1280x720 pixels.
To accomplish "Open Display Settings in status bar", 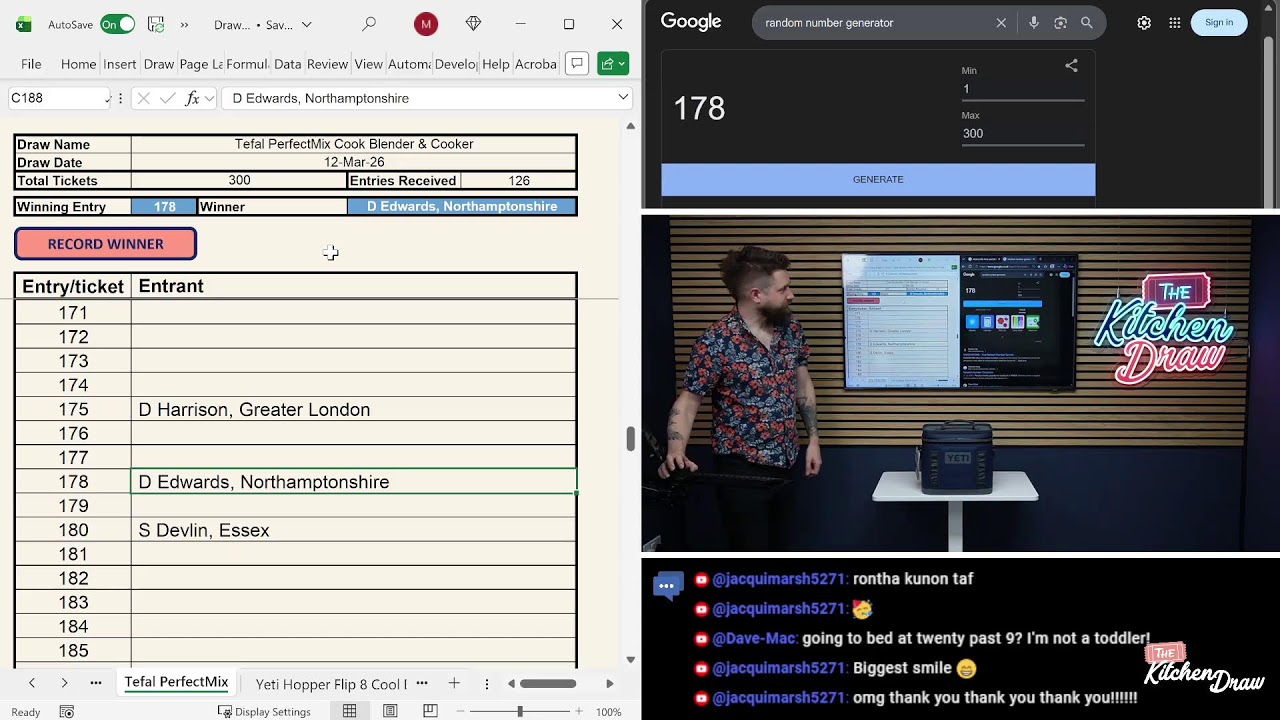I will click(x=264, y=712).
